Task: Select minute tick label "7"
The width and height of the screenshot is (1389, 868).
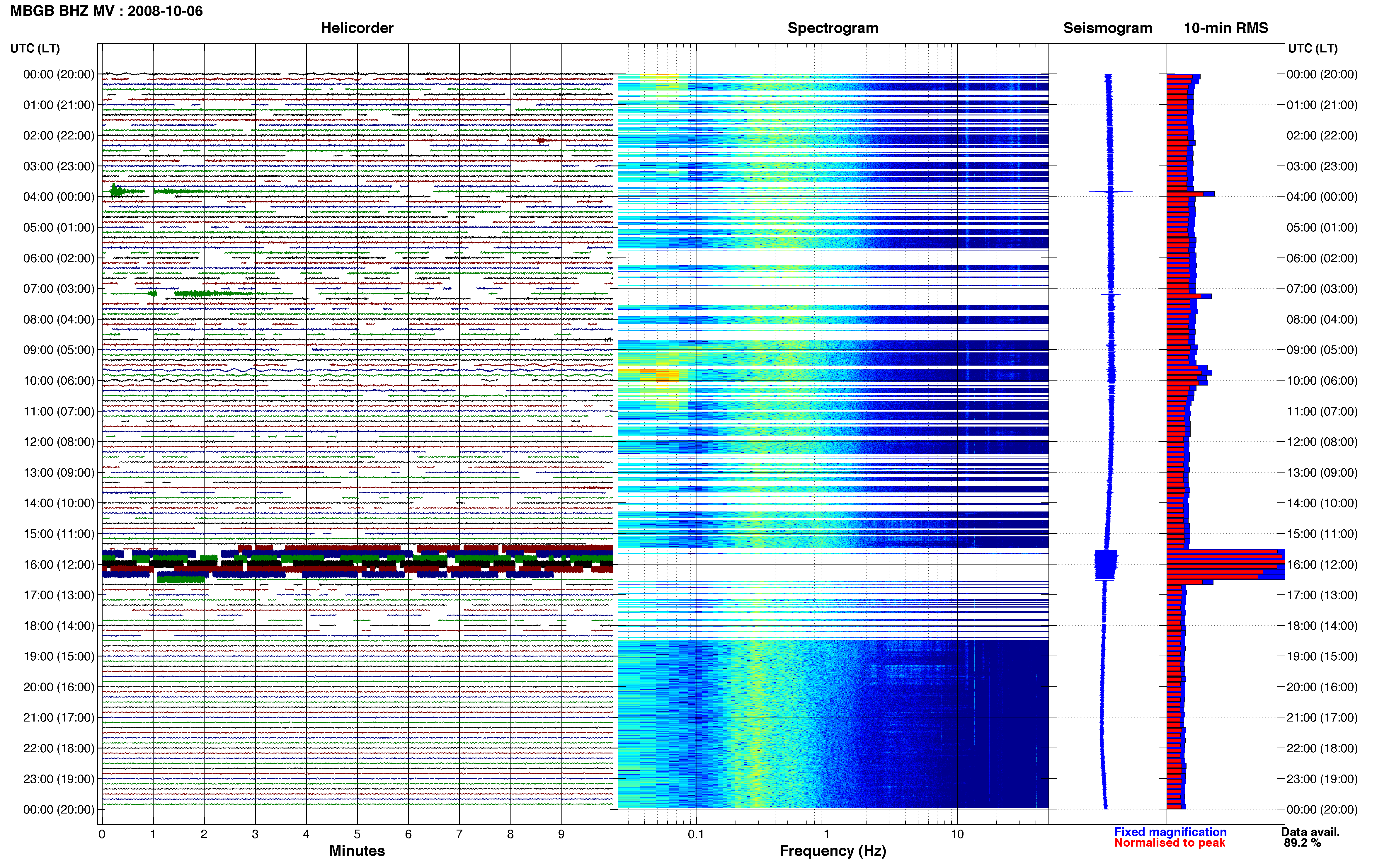Action: (x=459, y=834)
